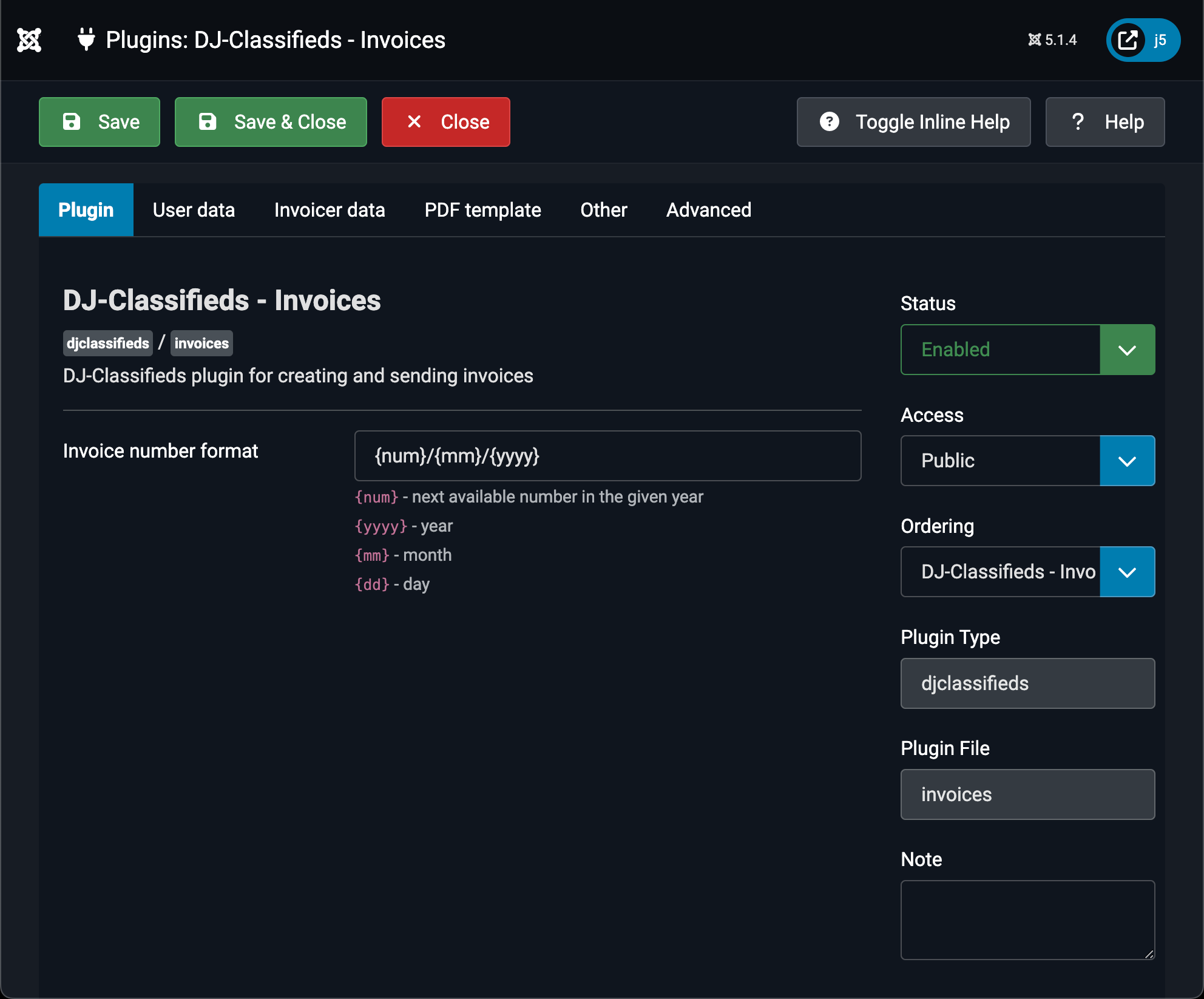Open the Access dropdown set to Public
The width and height of the screenshot is (1204, 999).
(1028, 461)
